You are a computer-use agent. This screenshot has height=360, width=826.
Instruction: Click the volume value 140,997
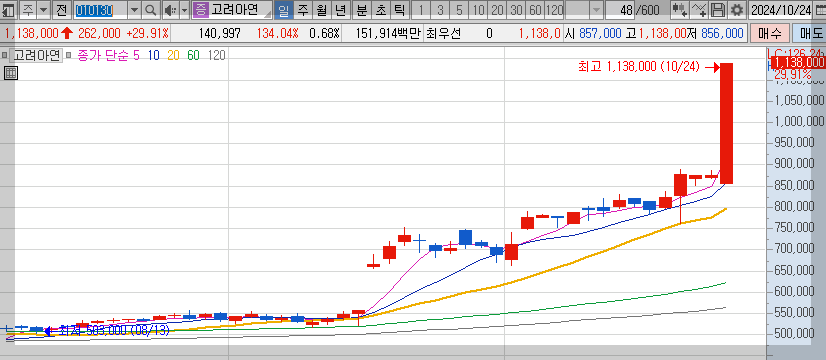(x=220, y=34)
